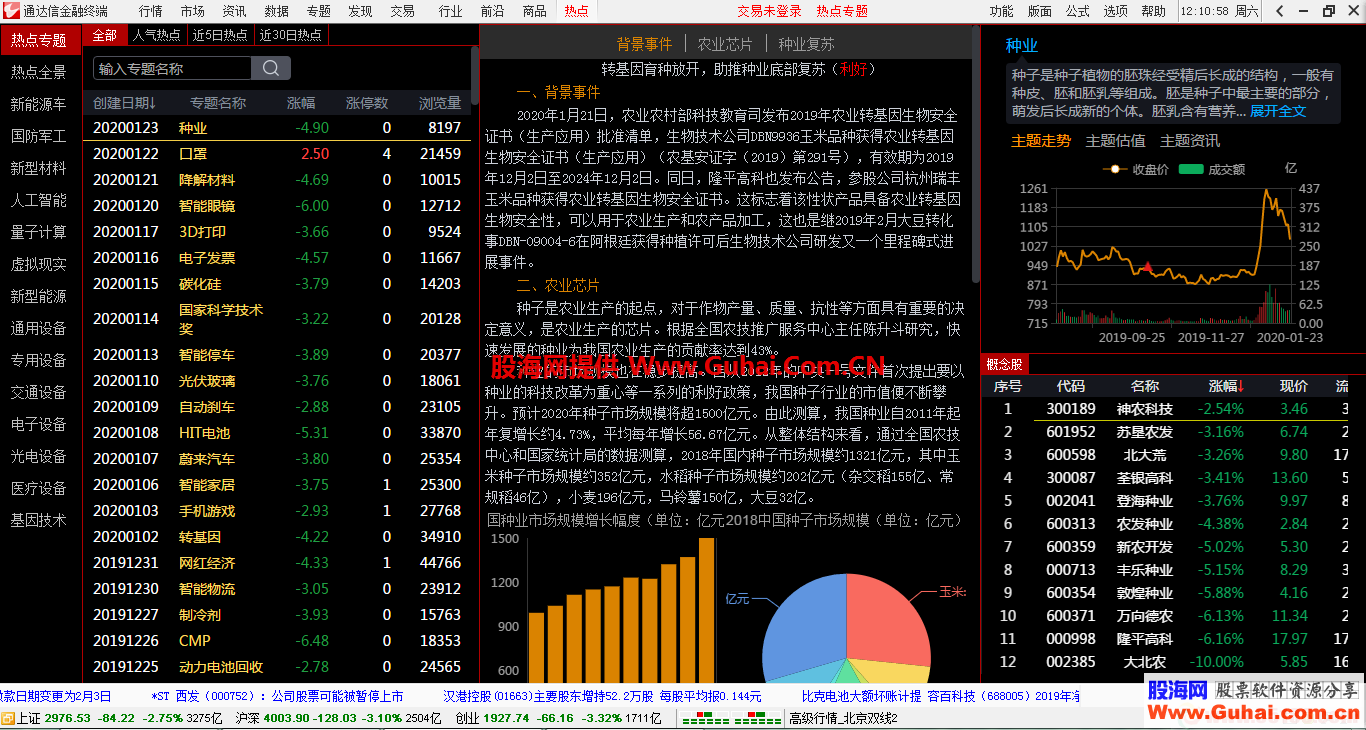Click the 输入专题名称 search field
The height and width of the screenshot is (730, 1366).
tap(172, 68)
